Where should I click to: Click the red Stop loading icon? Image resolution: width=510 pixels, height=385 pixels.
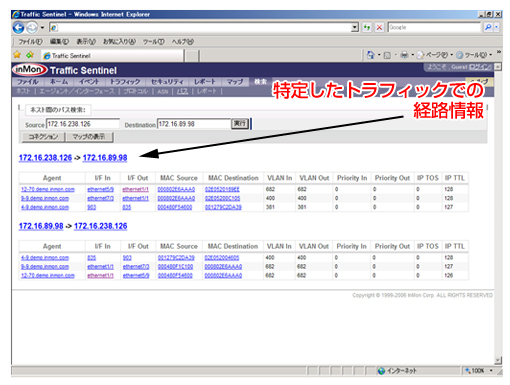[x=379, y=27]
